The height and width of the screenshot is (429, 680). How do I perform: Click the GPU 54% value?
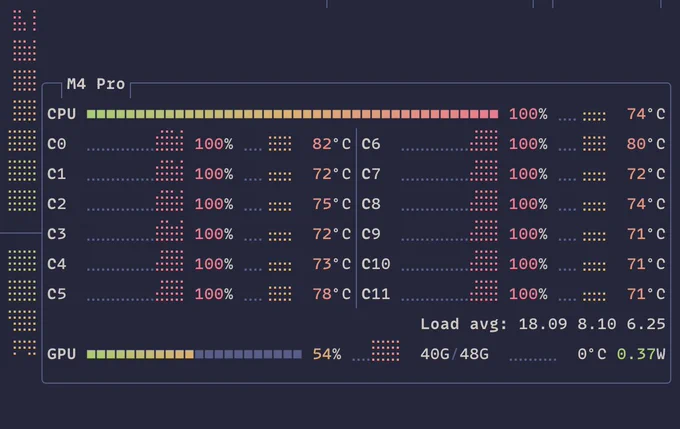[327, 354]
